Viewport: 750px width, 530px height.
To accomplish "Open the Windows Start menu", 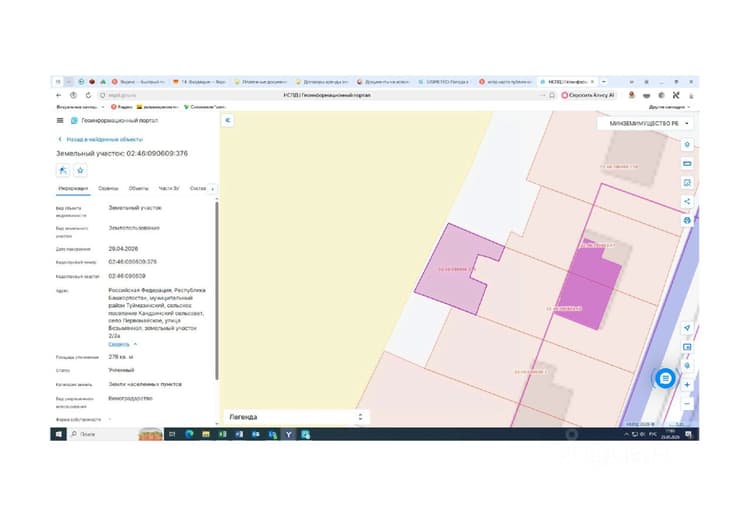I will (x=59, y=434).
